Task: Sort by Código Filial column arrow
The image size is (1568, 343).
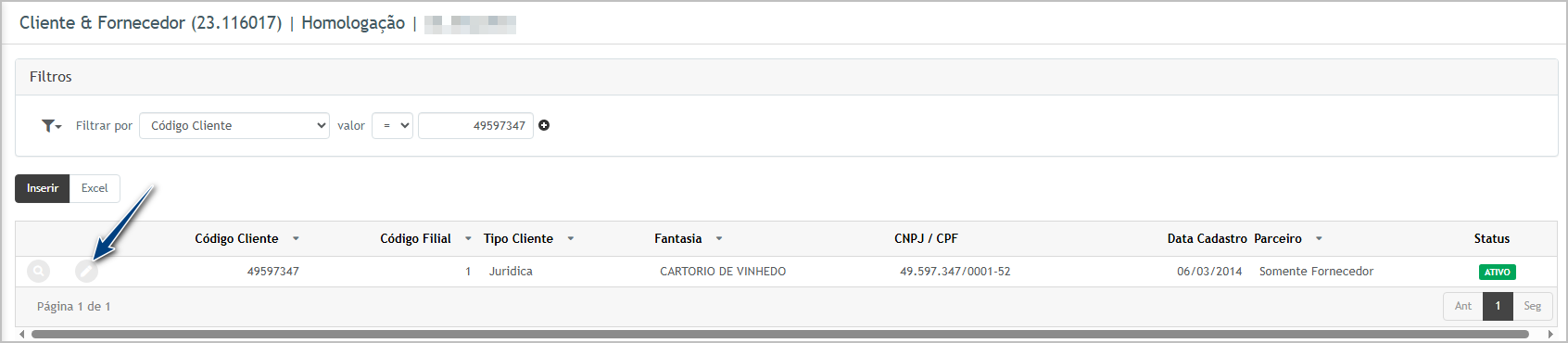Action: point(468,239)
